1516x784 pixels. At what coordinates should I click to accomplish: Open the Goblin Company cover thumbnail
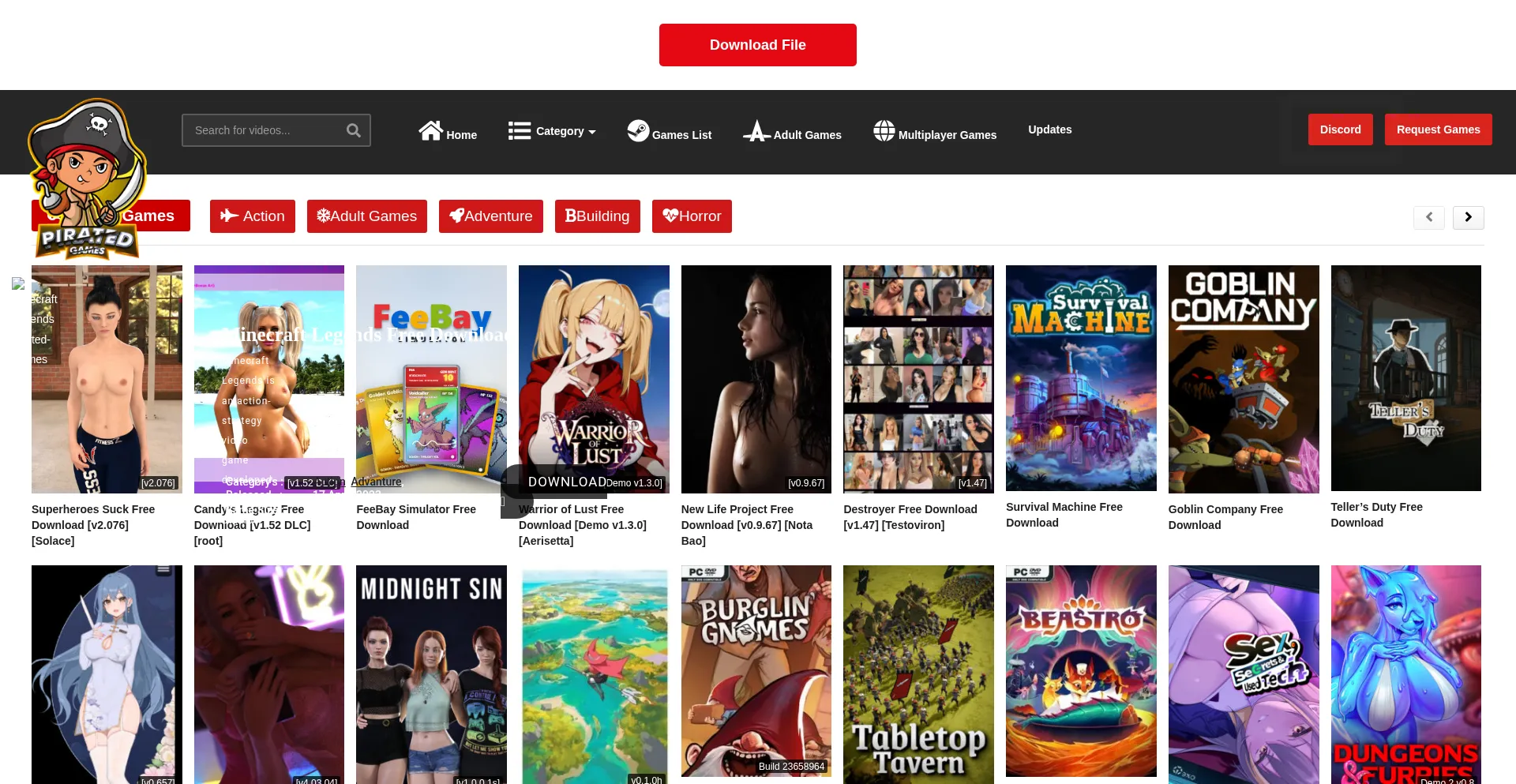(x=1244, y=379)
